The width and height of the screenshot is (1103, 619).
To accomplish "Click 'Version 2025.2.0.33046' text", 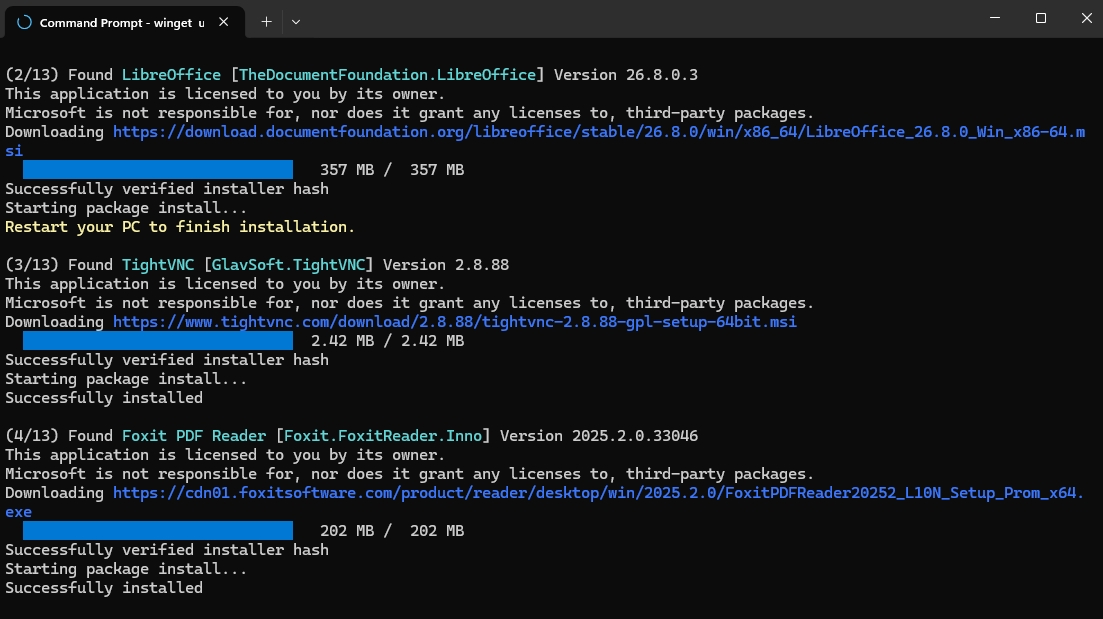I will (599, 436).
